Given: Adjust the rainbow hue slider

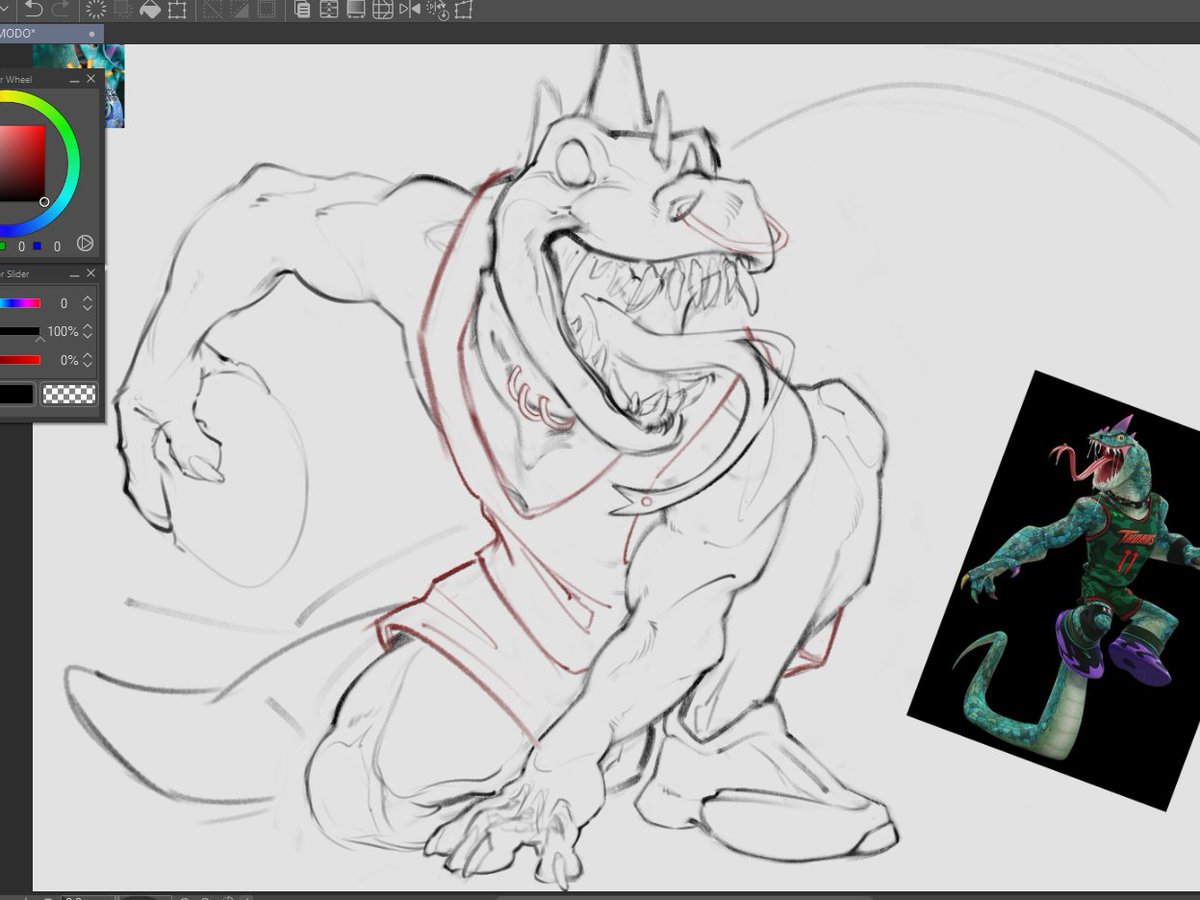Looking at the screenshot, I should pos(20,303).
